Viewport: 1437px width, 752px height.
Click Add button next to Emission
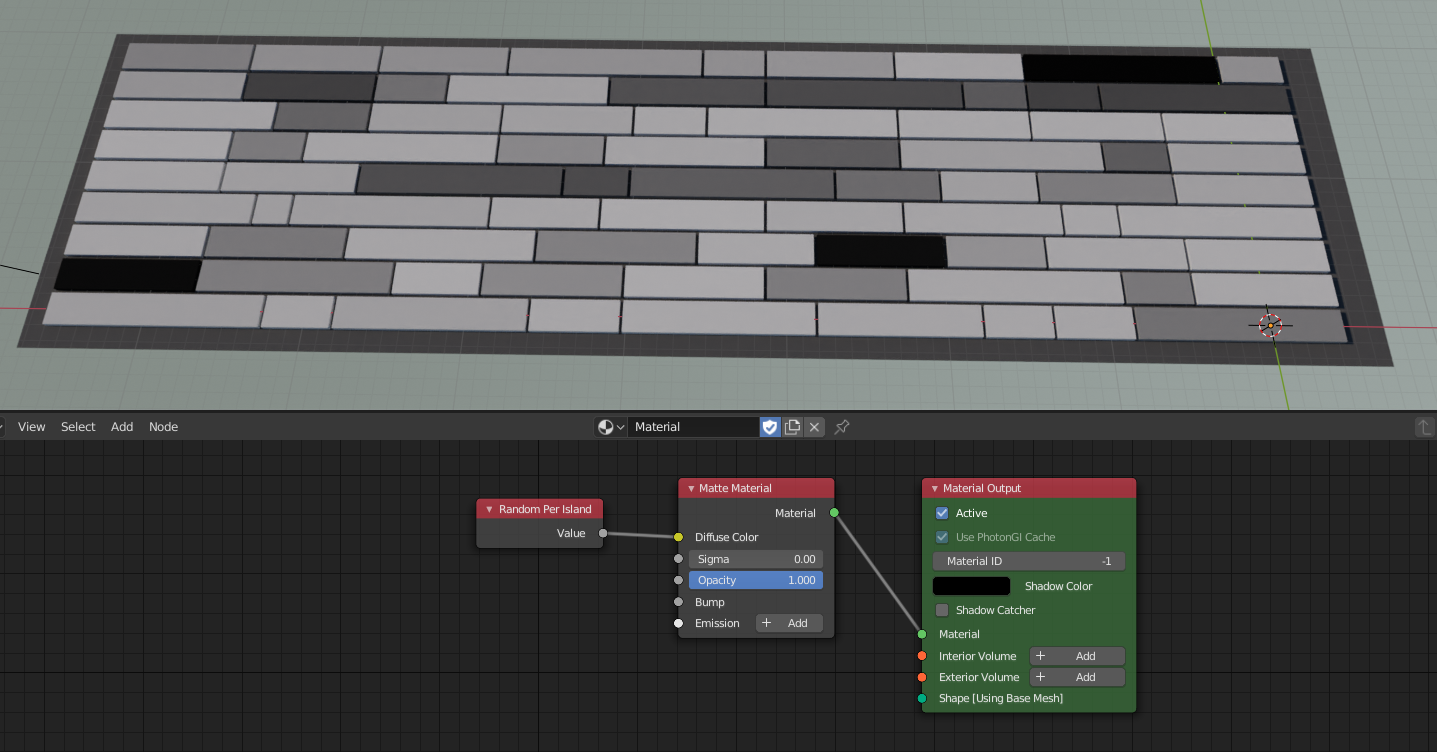[x=788, y=623]
